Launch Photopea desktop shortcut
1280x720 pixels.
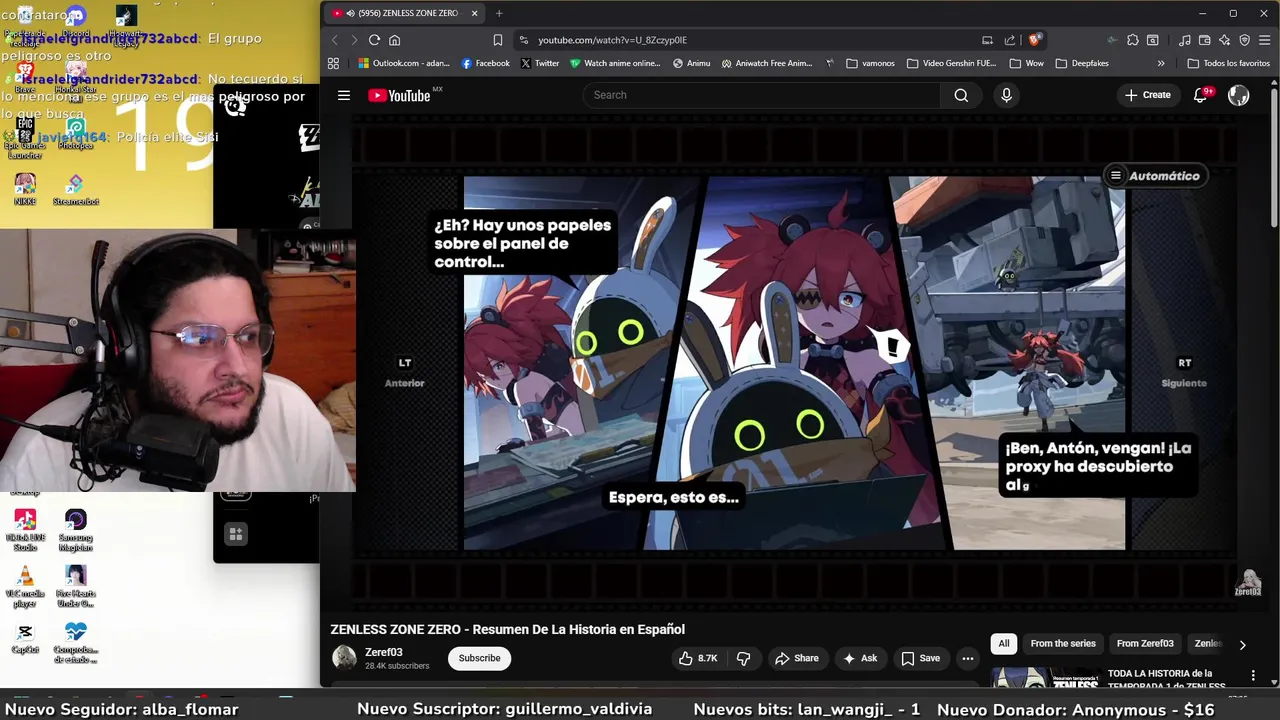click(x=75, y=134)
